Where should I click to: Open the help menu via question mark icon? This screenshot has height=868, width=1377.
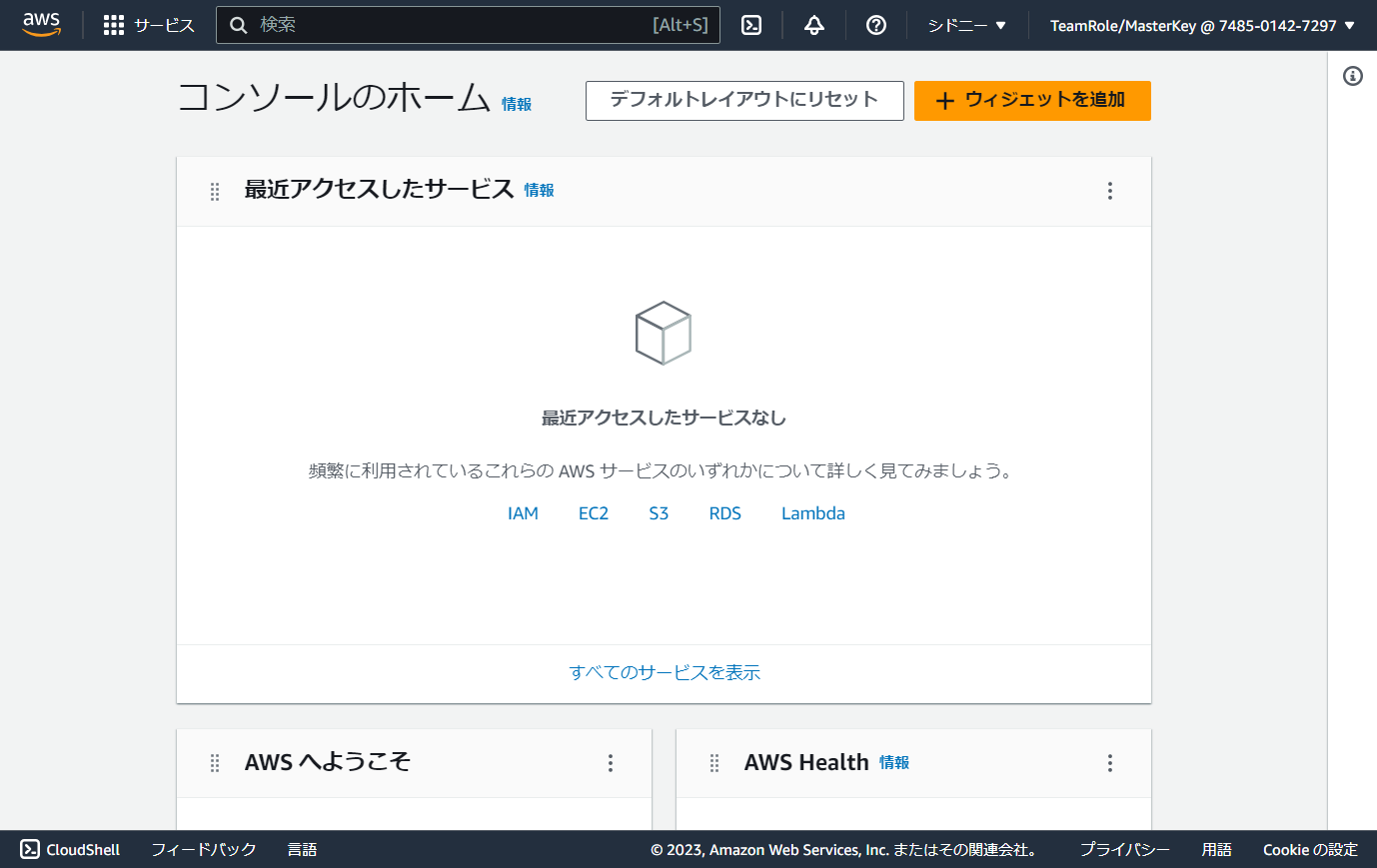[876, 25]
